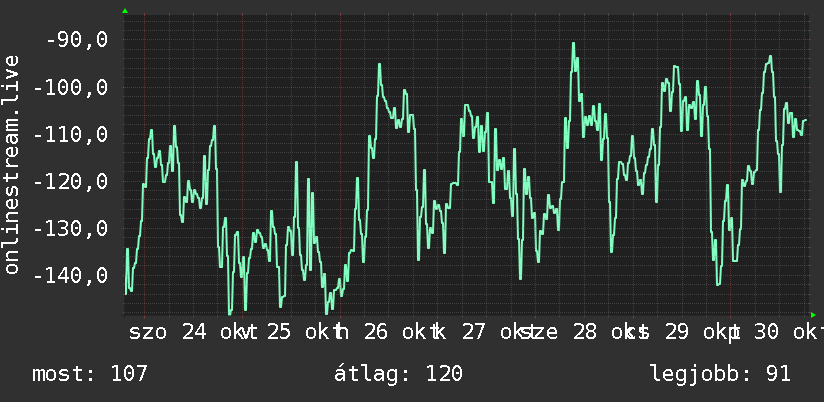This screenshot has height=402, width=824.
Task: Select the onlinestream.live vertical axis title
Action: 11,164
